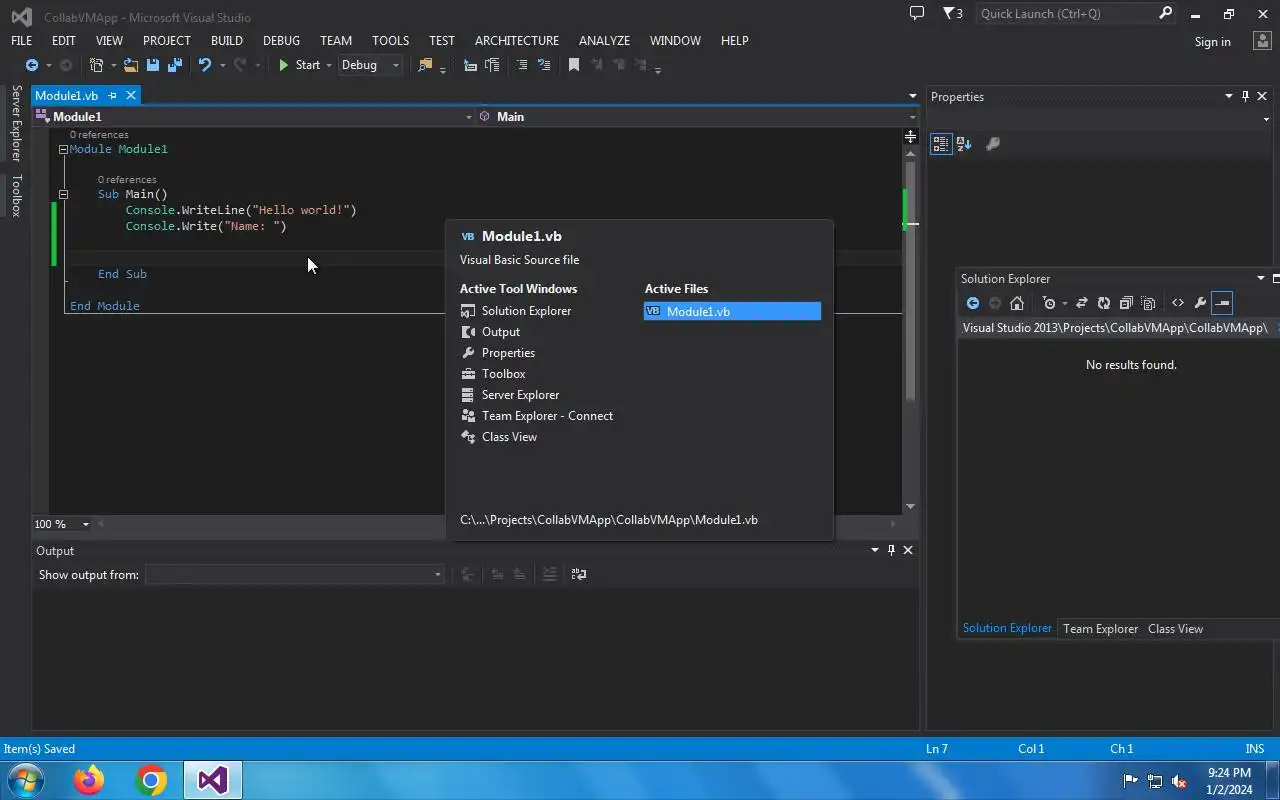1280x800 pixels.
Task: Switch to the Class View tab
Action: (1175, 628)
